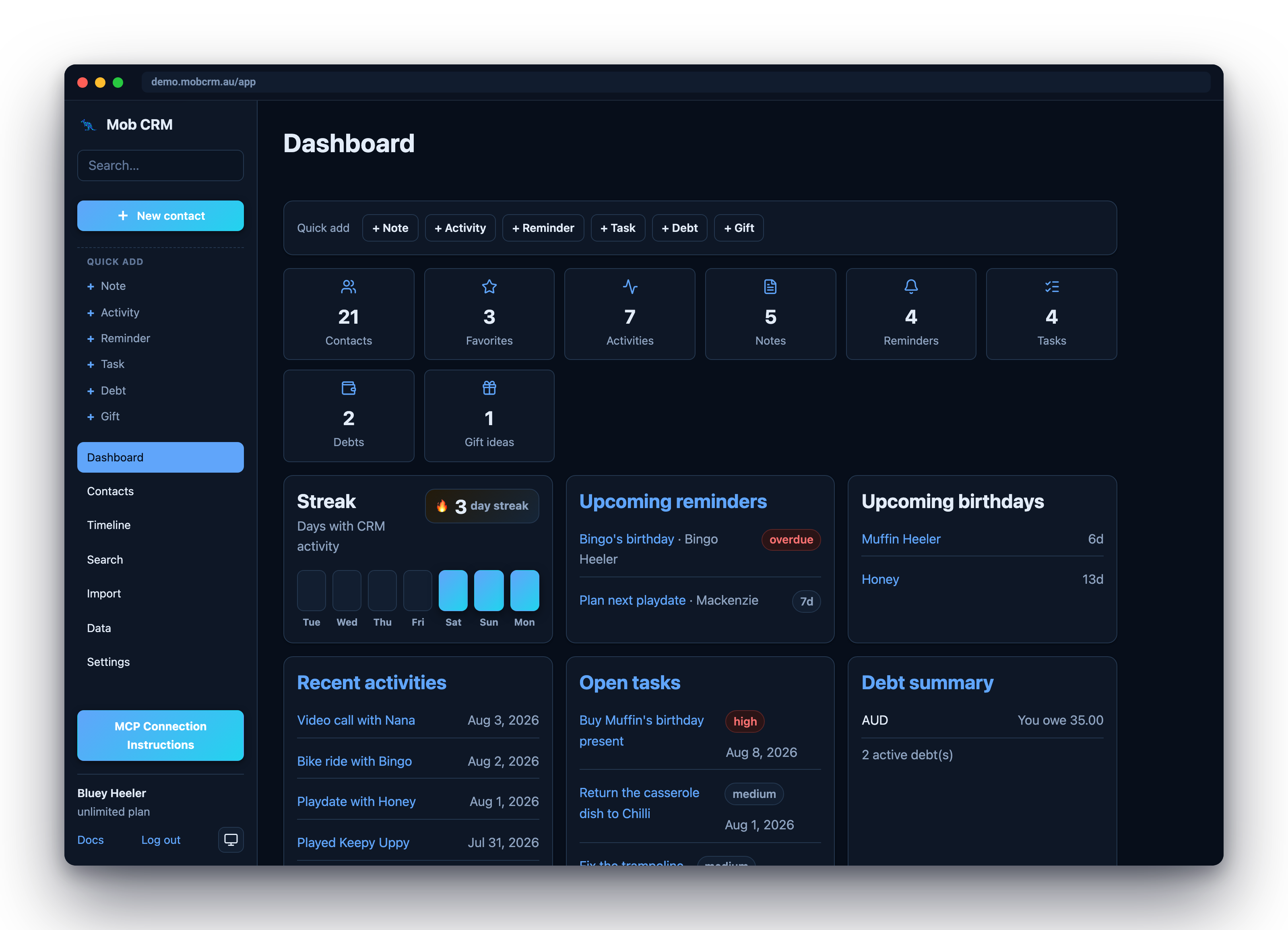
Task: Click the Contacts people icon in stat card
Action: point(348,287)
